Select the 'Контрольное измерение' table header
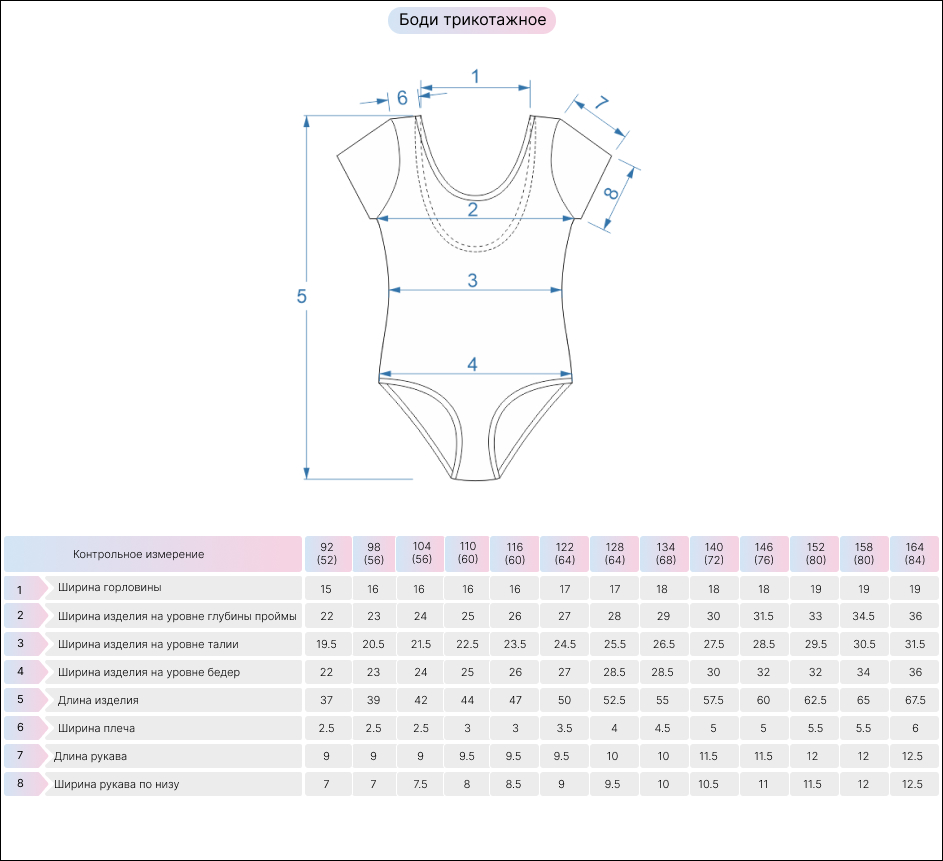Screen dimensions: 943x861 pyautogui.click(x=139, y=554)
